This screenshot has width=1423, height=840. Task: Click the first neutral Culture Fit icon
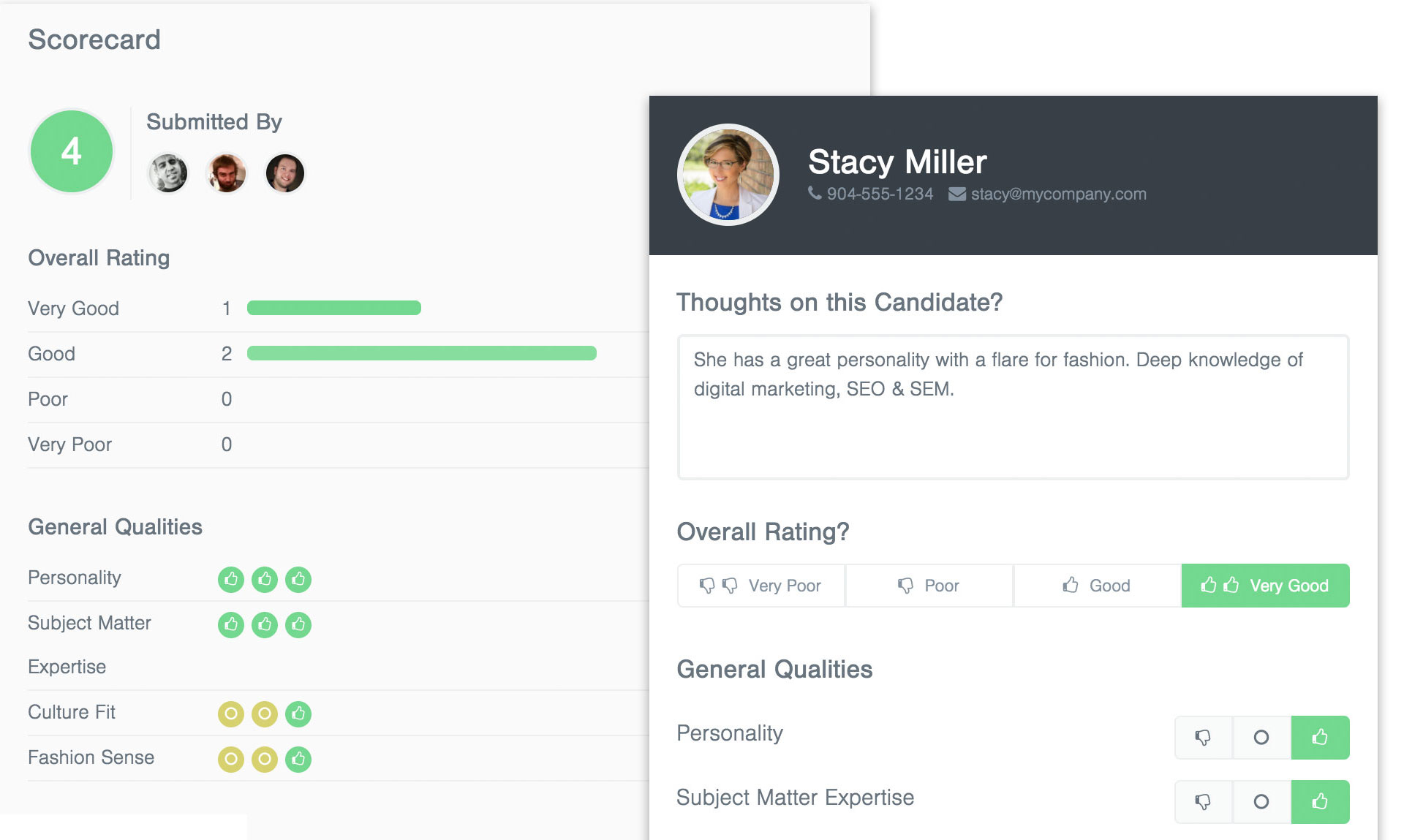pos(231,714)
